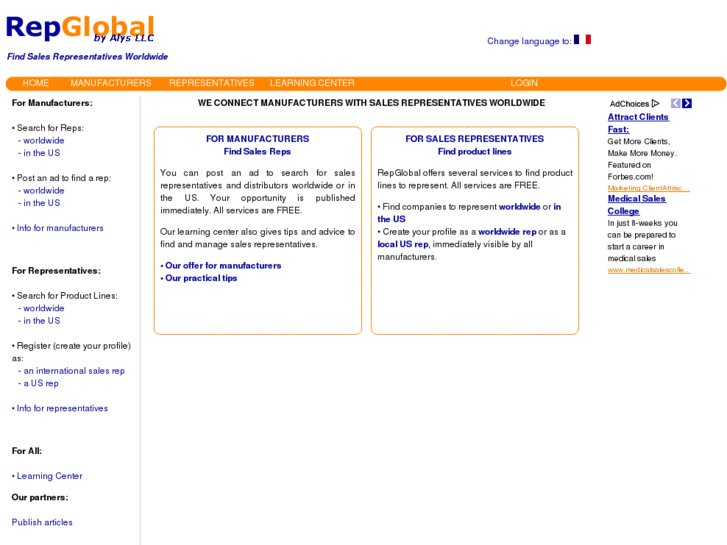
Task: Click 'worldwide rep' profile link
Action: (x=507, y=232)
